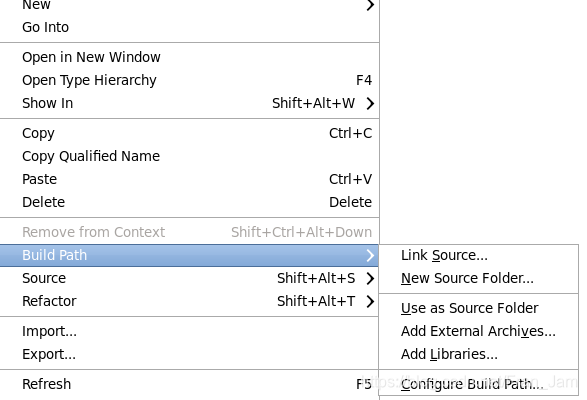This screenshot has height=400, width=587.
Task: Click the Build Path submenu chevron
Action: coord(370,255)
